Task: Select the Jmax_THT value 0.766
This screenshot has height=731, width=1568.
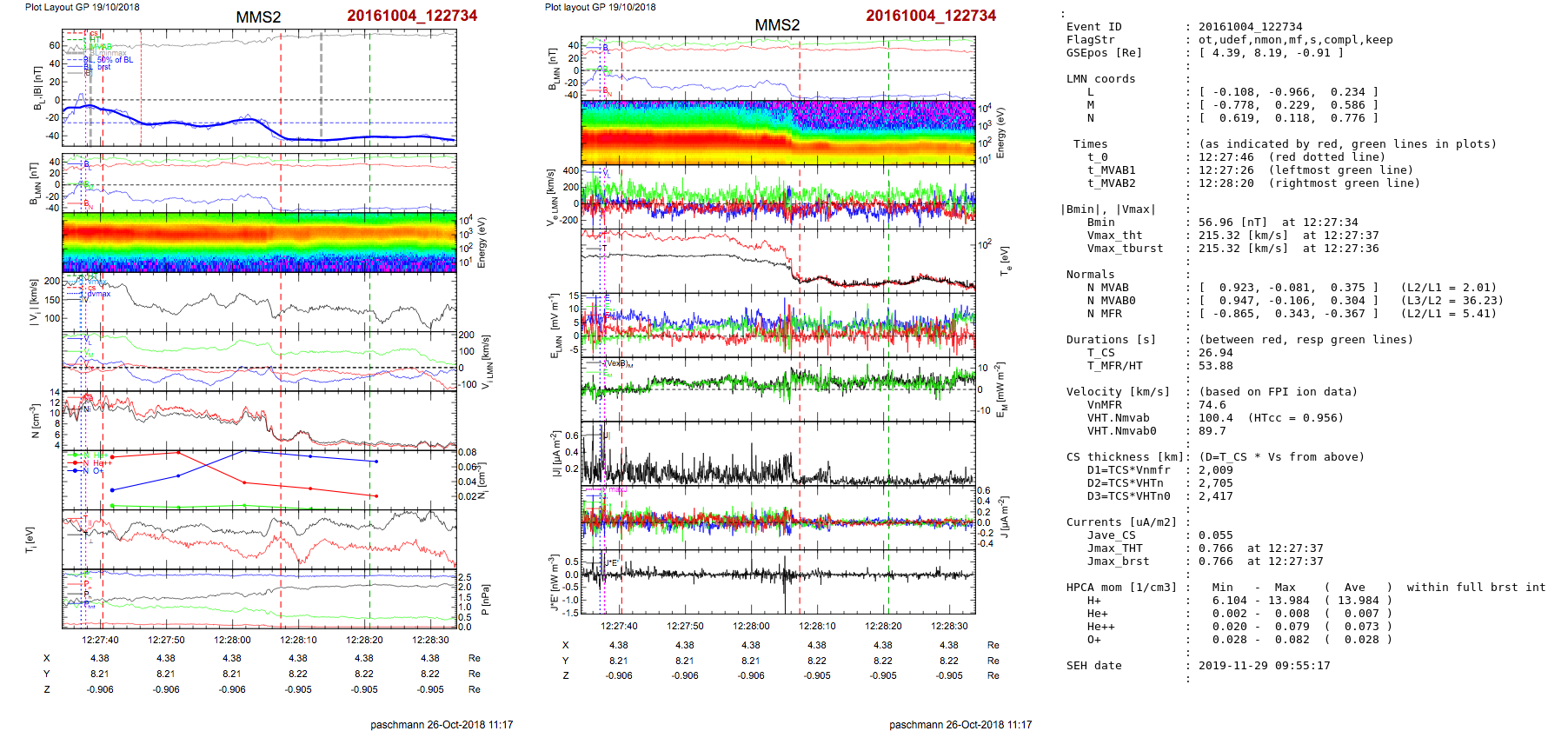Action: click(1215, 548)
